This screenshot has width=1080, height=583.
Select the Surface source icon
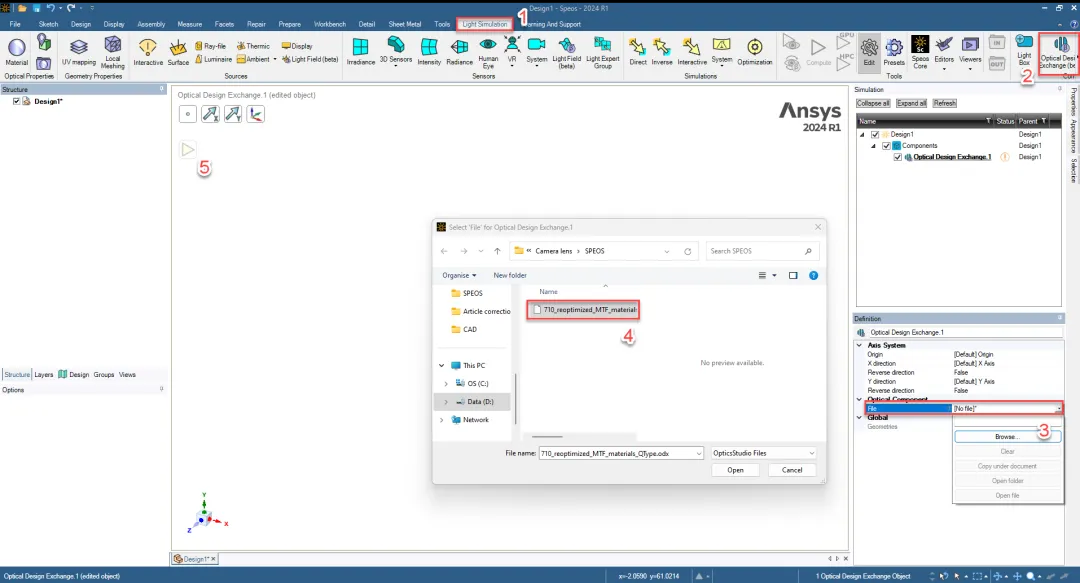178,52
